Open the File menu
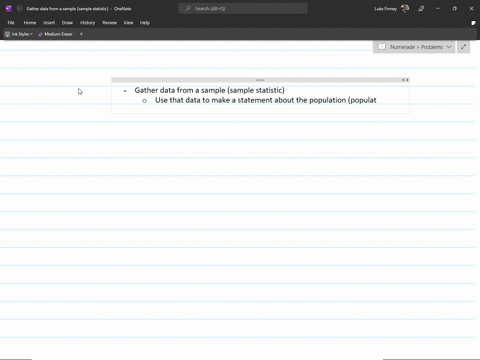480x360 pixels. click(x=11, y=23)
